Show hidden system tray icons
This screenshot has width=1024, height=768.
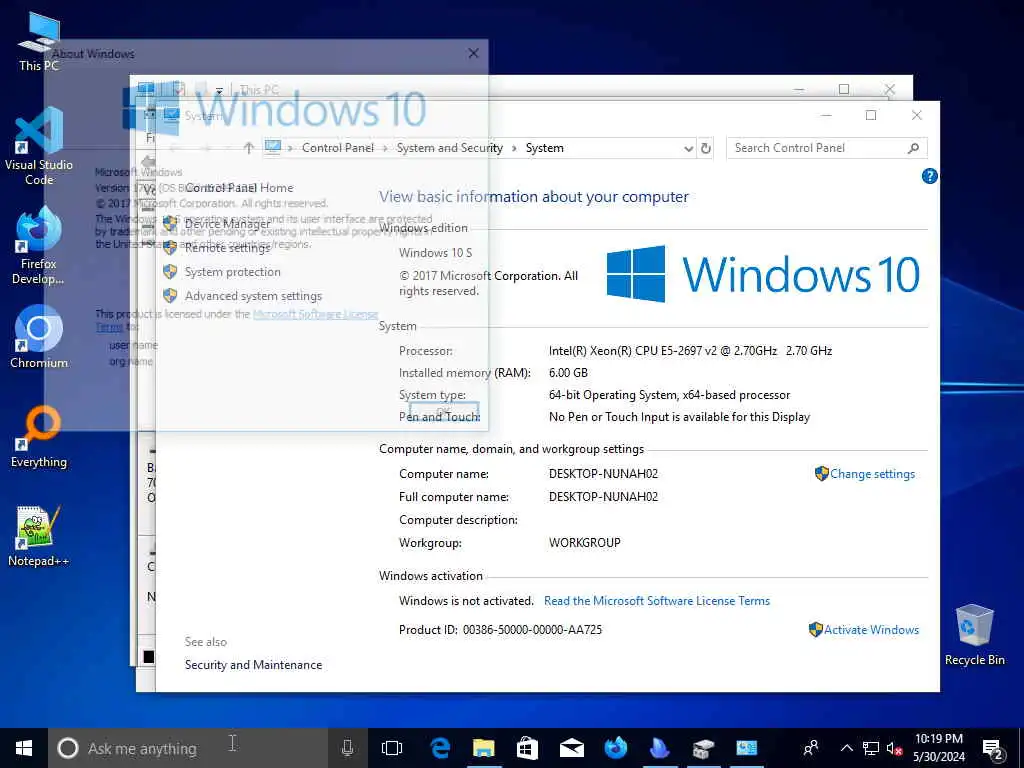pos(846,748)
